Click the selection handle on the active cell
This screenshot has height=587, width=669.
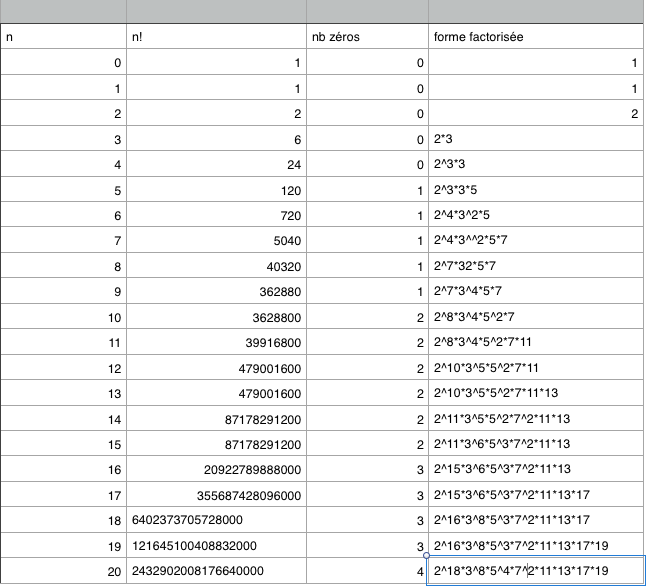coord(428,557)
